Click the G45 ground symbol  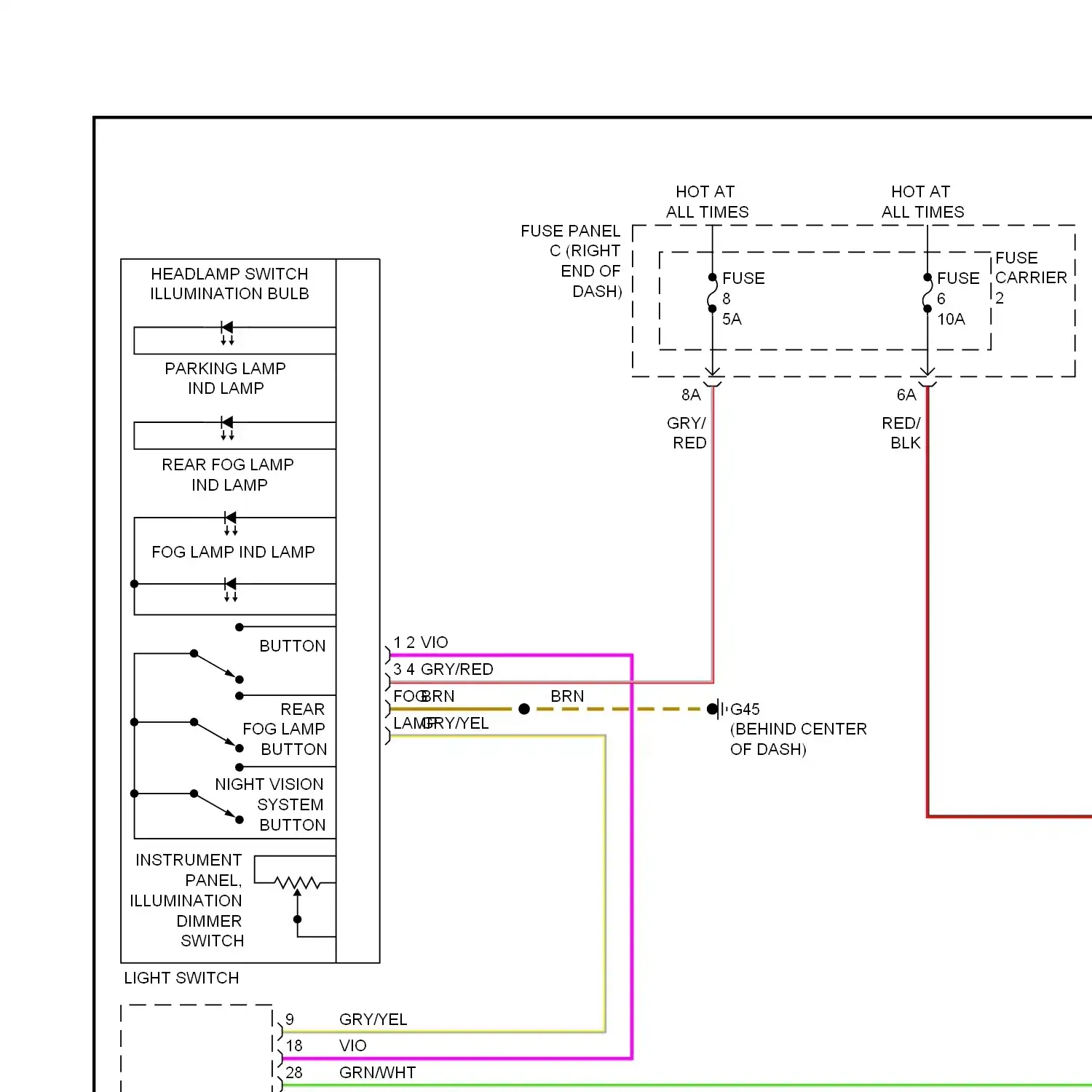coord(717,709)
